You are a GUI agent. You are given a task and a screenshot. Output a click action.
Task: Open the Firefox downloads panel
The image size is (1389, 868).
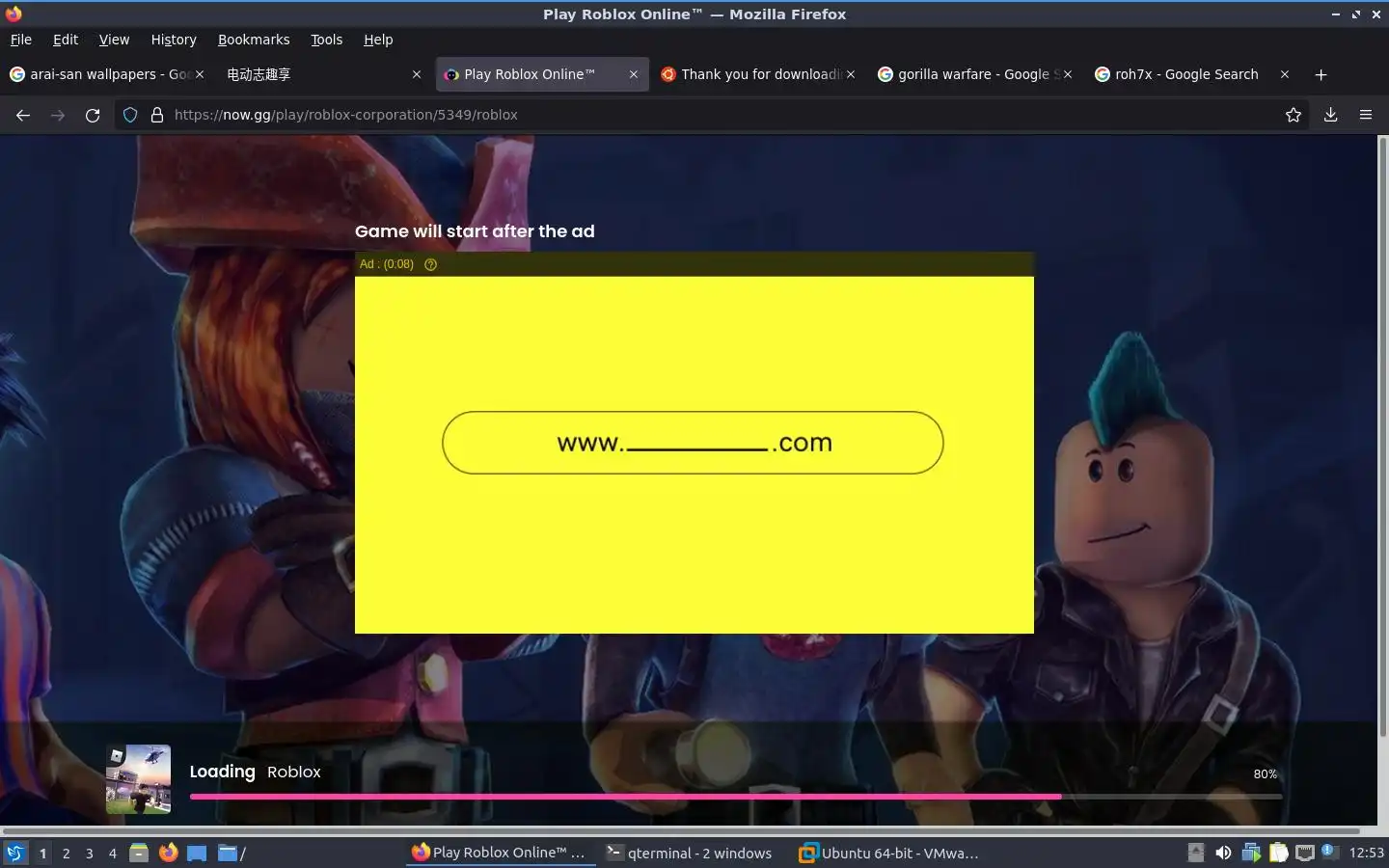tap(1330, 115)
